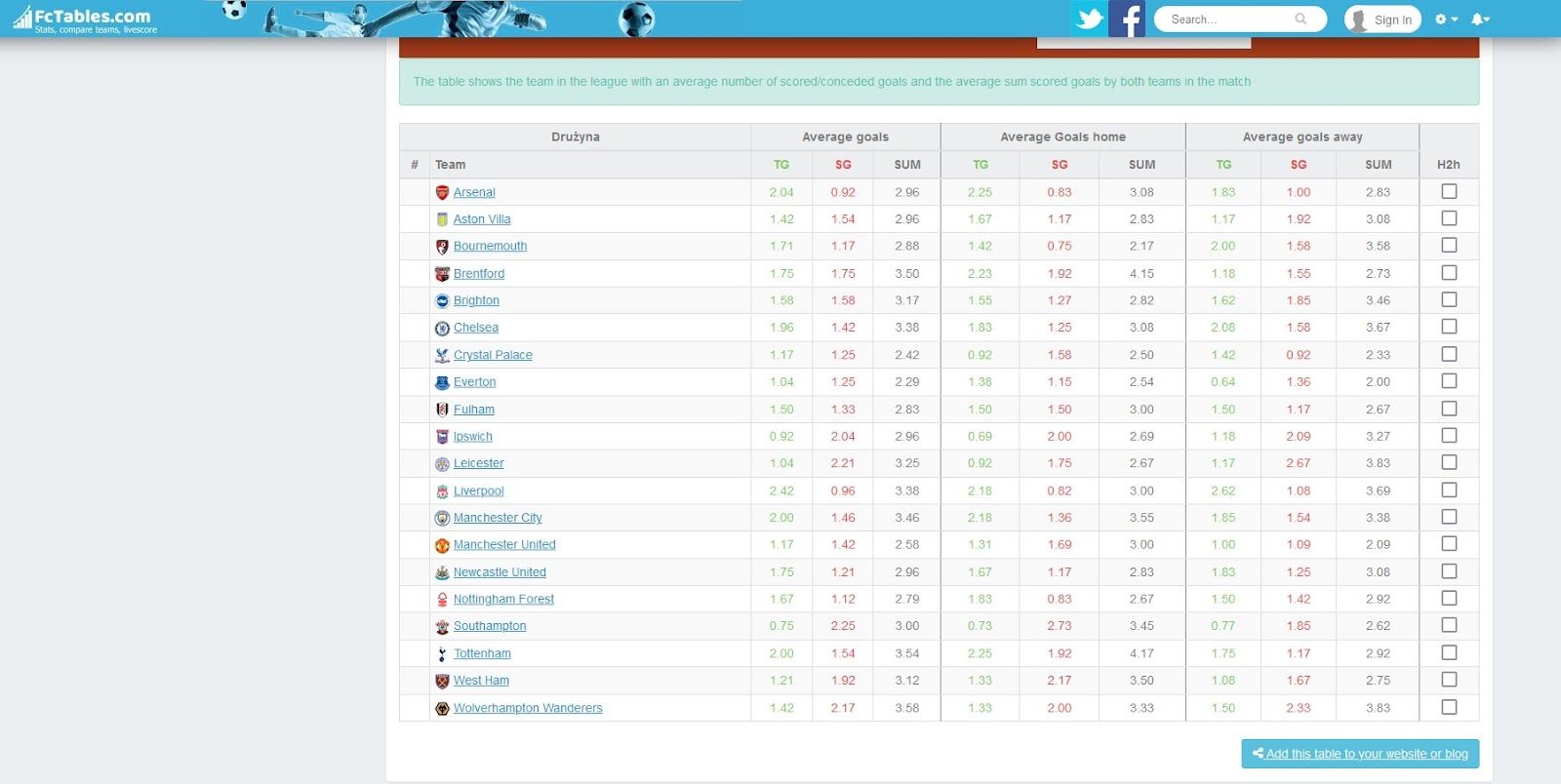Click the Arsenal club crest
Viewport: 1561px width, 784px height.
tap(442, 192)
